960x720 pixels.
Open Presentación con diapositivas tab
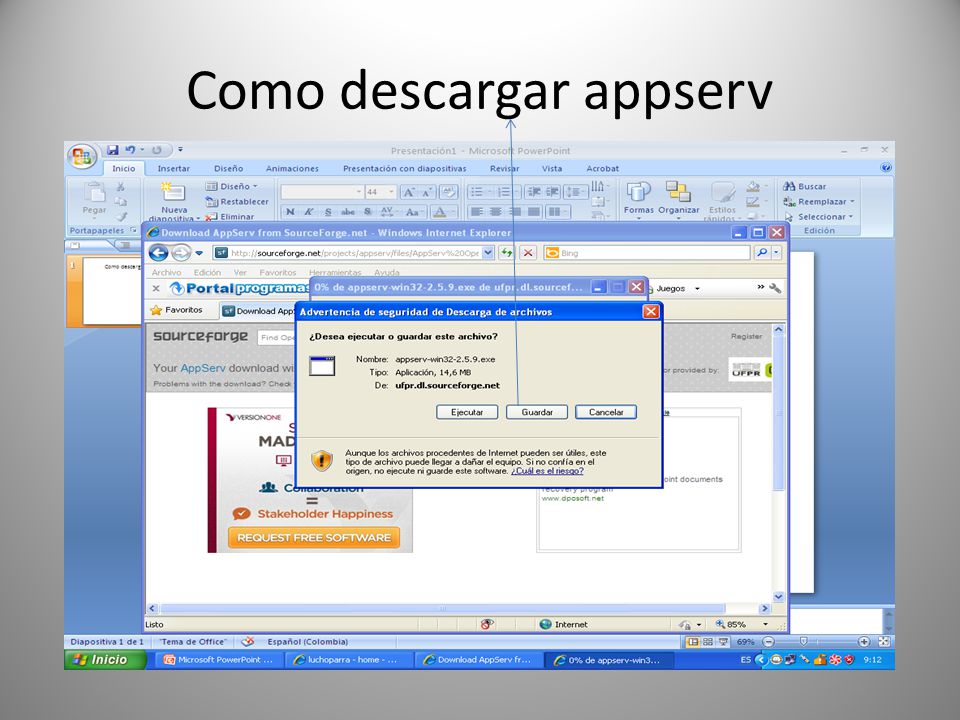(x=405, y=168)
